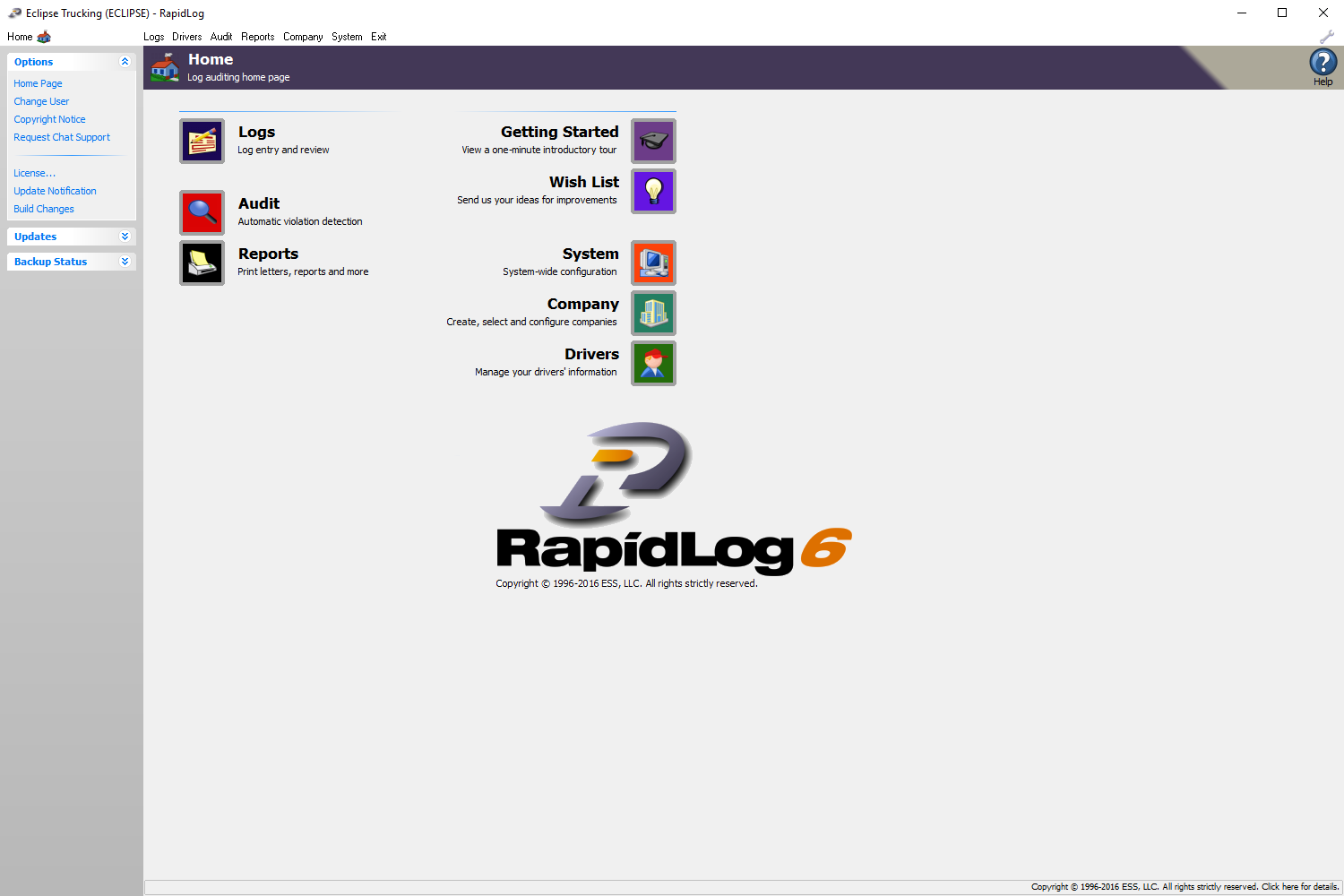Click the Help question mark icon
The width and height of the screenshot is (1344, 896).
1323,65
